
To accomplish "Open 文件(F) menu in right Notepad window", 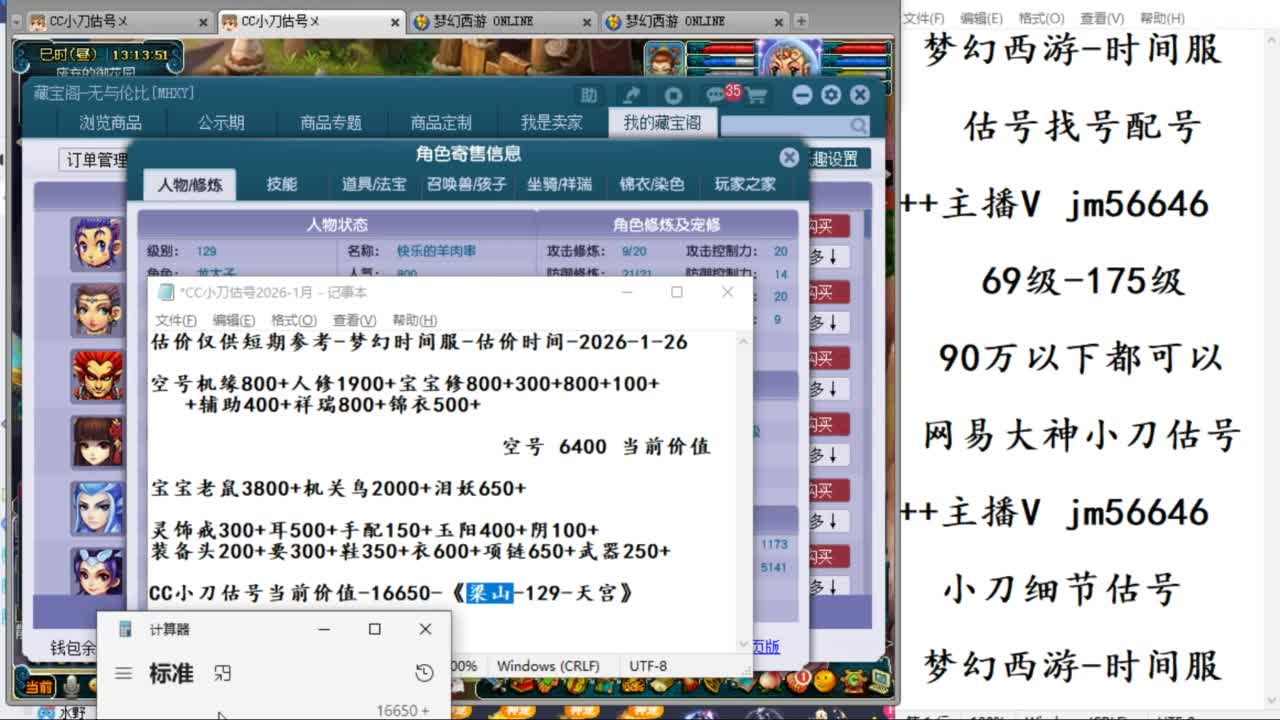I will click(x=924, y=18).
